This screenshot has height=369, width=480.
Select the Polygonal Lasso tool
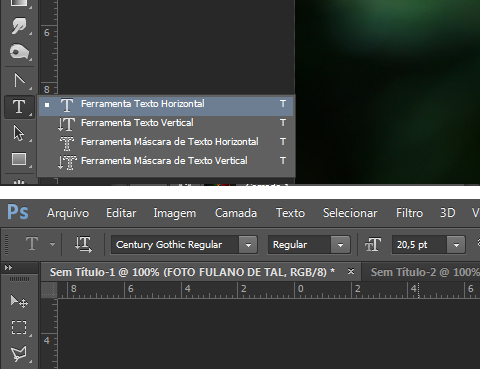tap(19, 354)
